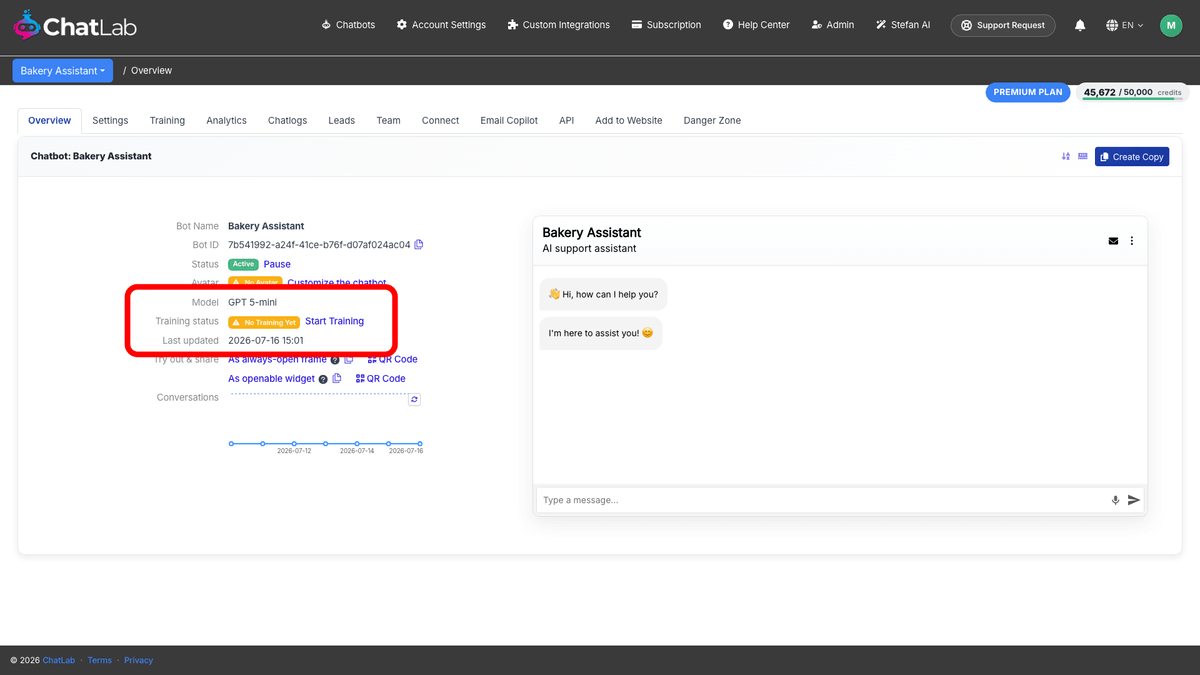Open the Terms footer link
This screenshot has height=675, width=1200.
click(x=100, y=660)
